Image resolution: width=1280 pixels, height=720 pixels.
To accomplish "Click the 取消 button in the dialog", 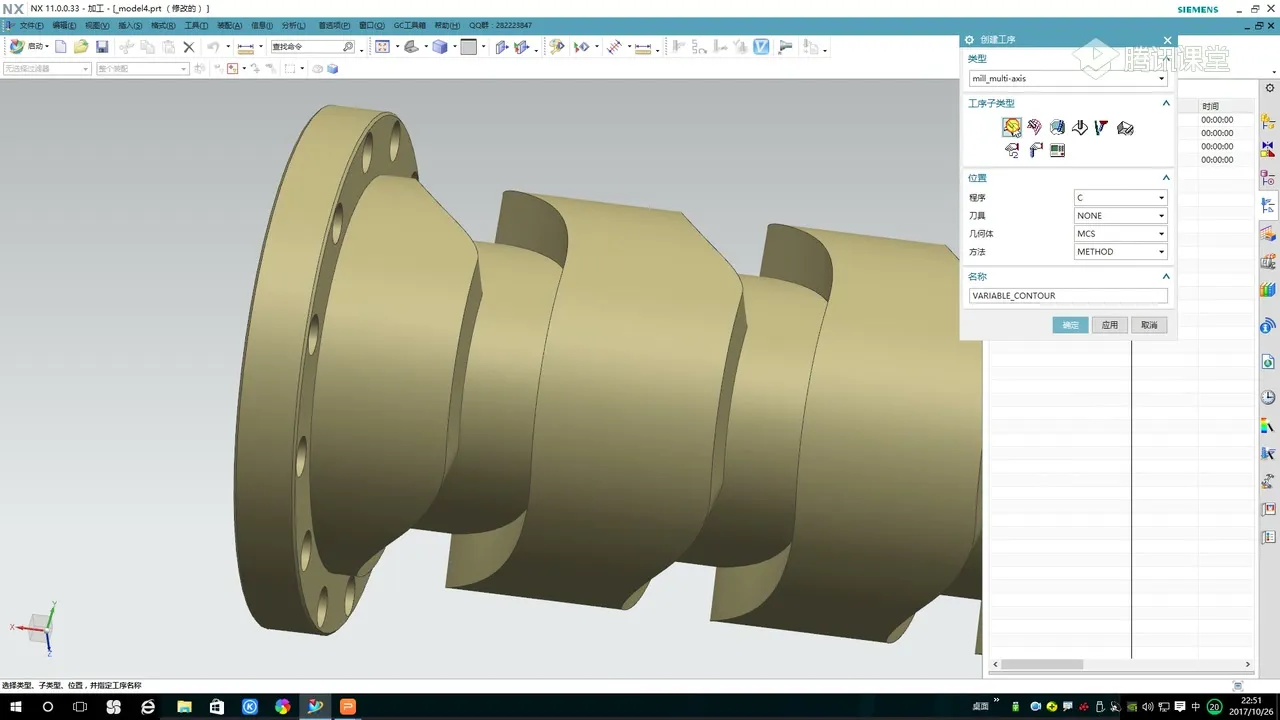I will tap(1149, 325).
